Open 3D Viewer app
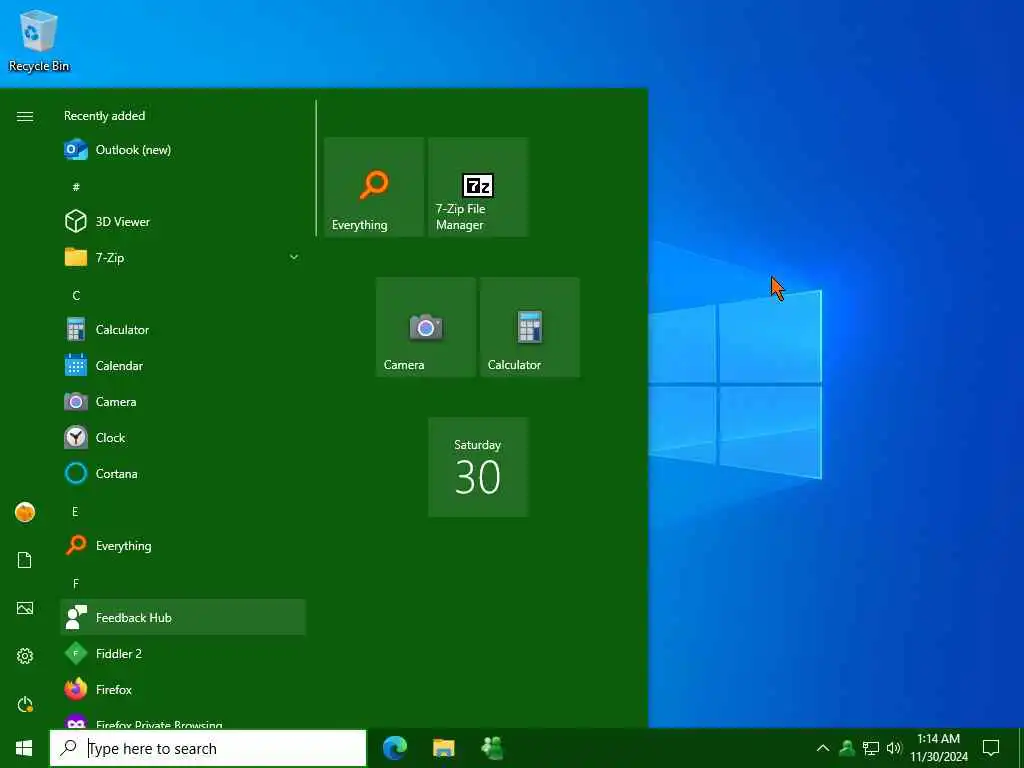Viewport: 1024px width, 768px height. coord(183,221)
